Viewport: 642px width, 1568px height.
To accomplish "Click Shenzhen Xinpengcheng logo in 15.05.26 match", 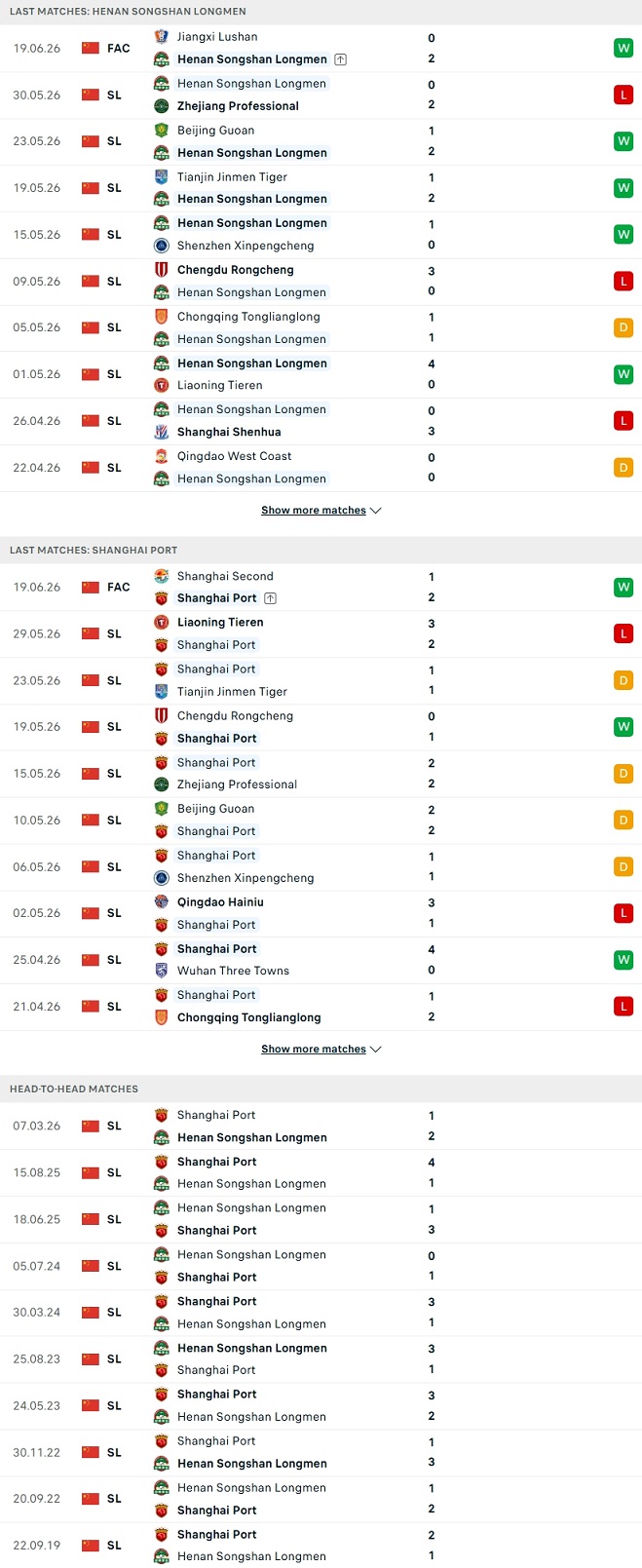I will [x=162, y=247].
